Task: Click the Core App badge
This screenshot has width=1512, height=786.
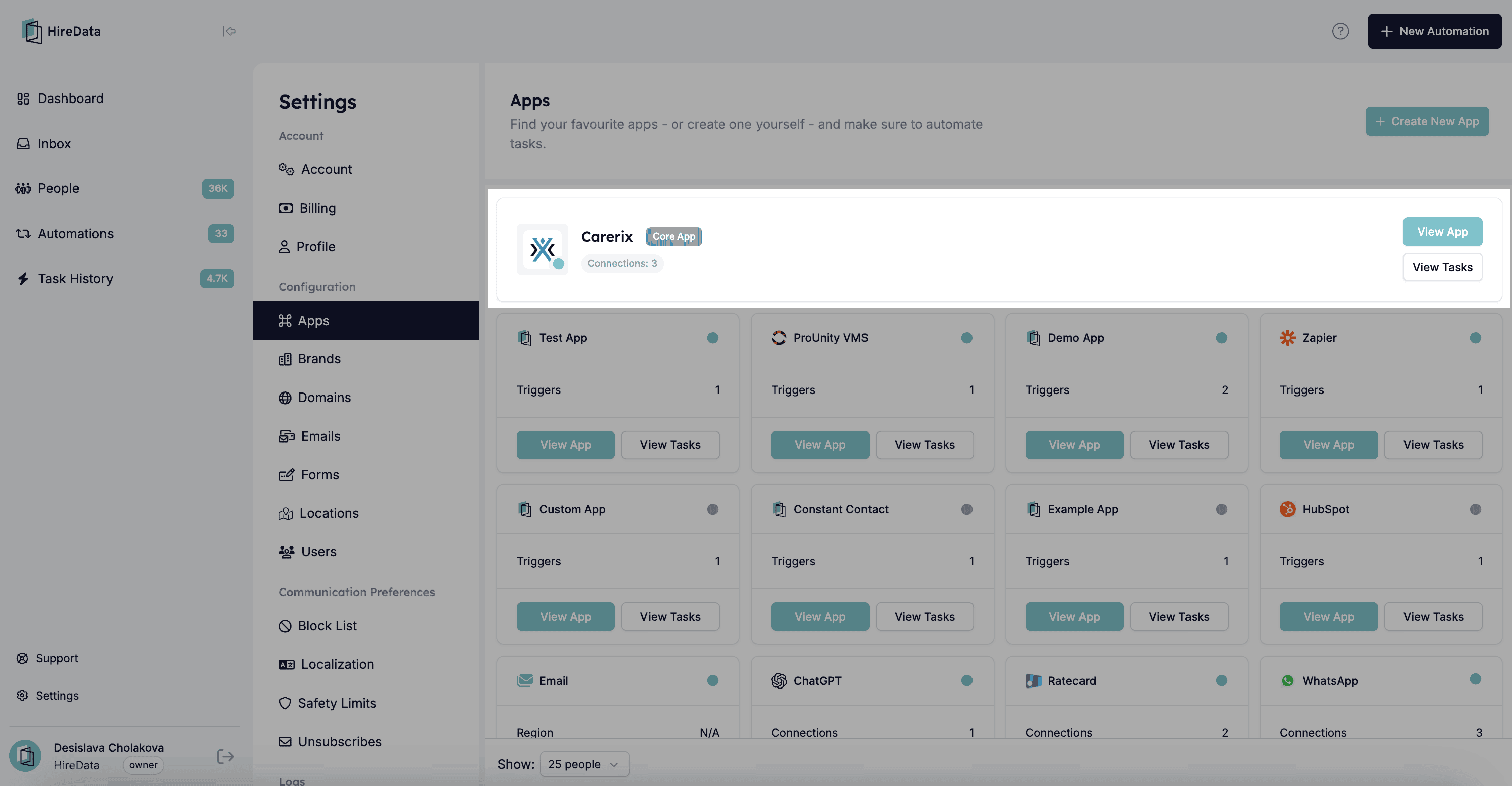Action: (673, 236)
